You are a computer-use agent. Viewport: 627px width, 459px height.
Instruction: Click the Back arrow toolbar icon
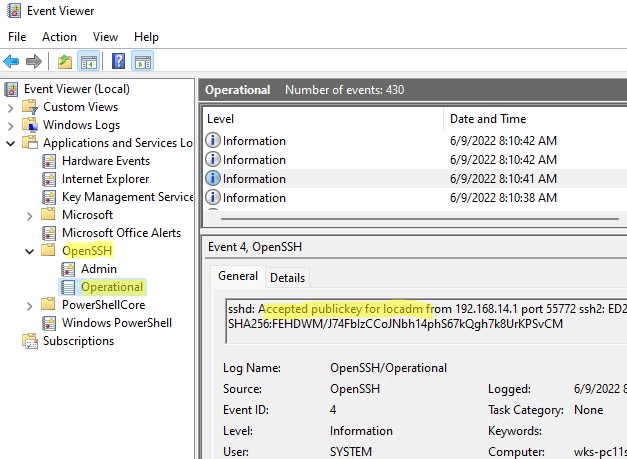tap(11, 62)
